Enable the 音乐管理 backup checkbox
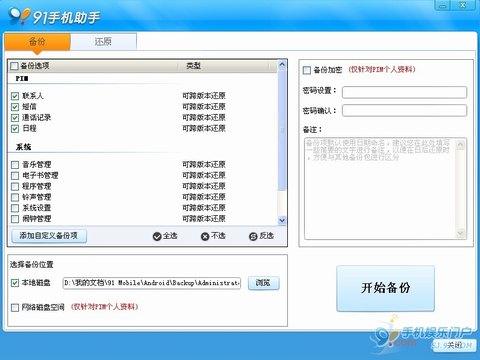480x360 pixels. pos(15,165)
